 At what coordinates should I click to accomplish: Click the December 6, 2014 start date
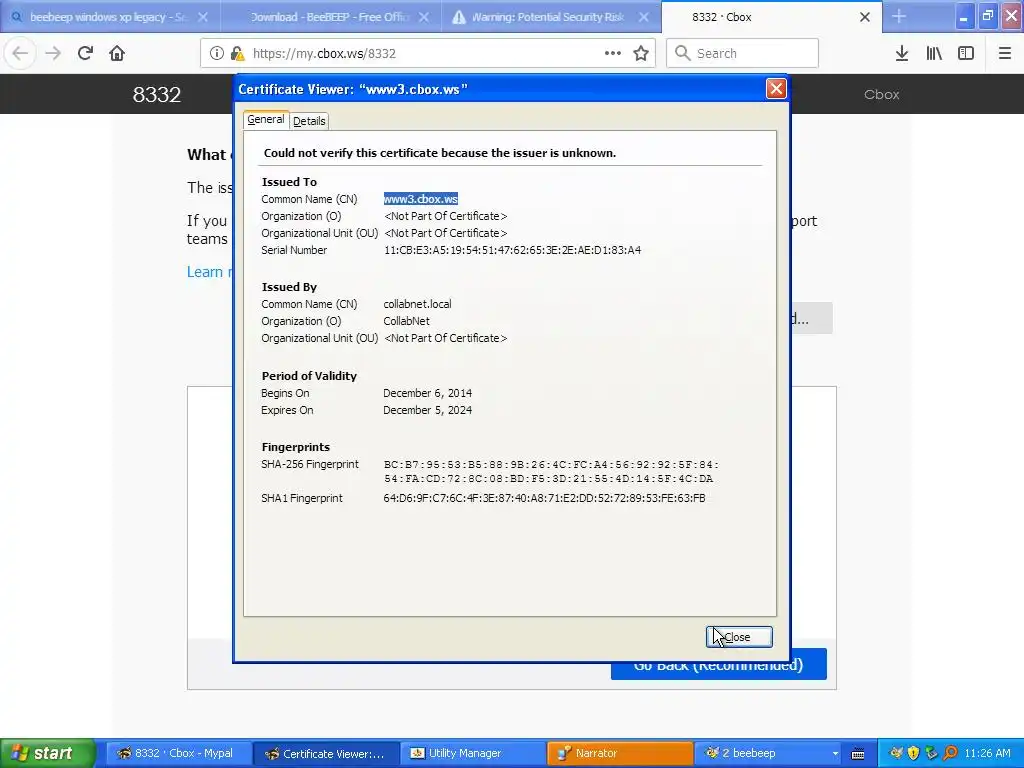point(428,393)
